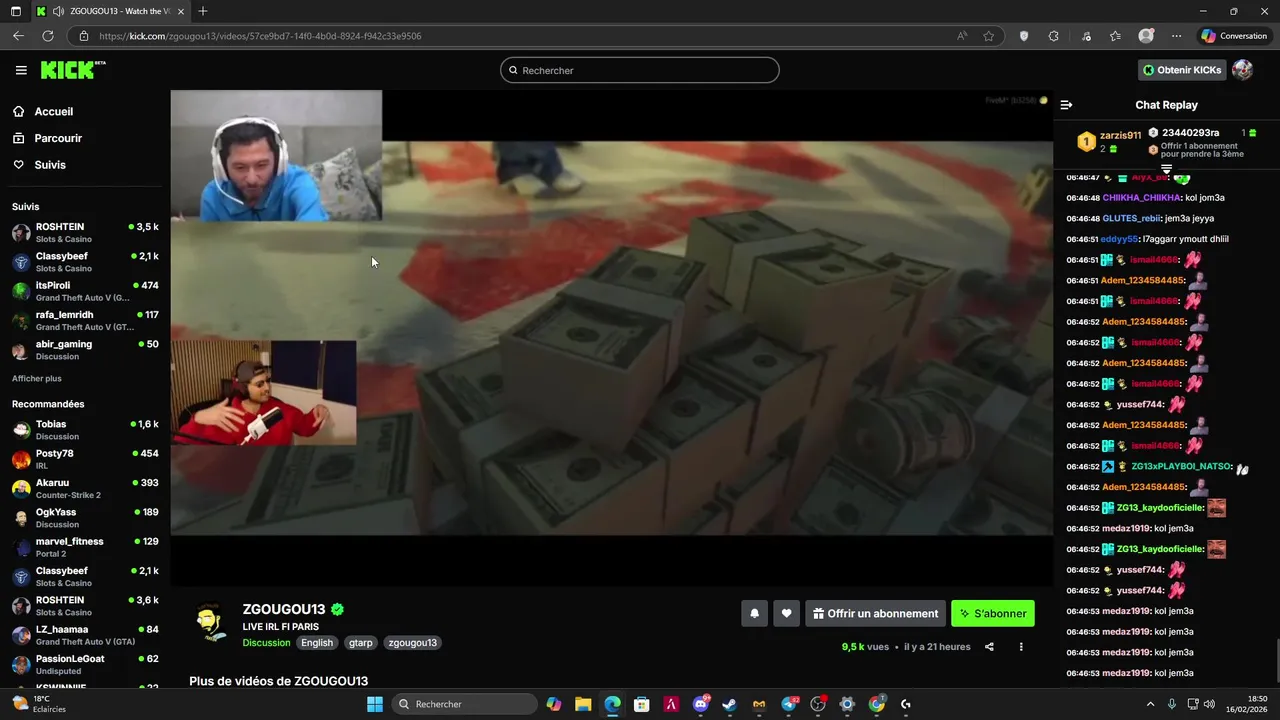This screenshot has height=720, width=1280.
Task: Open Edge extensions puzzle icon
Action: [x=1053, y=36]
